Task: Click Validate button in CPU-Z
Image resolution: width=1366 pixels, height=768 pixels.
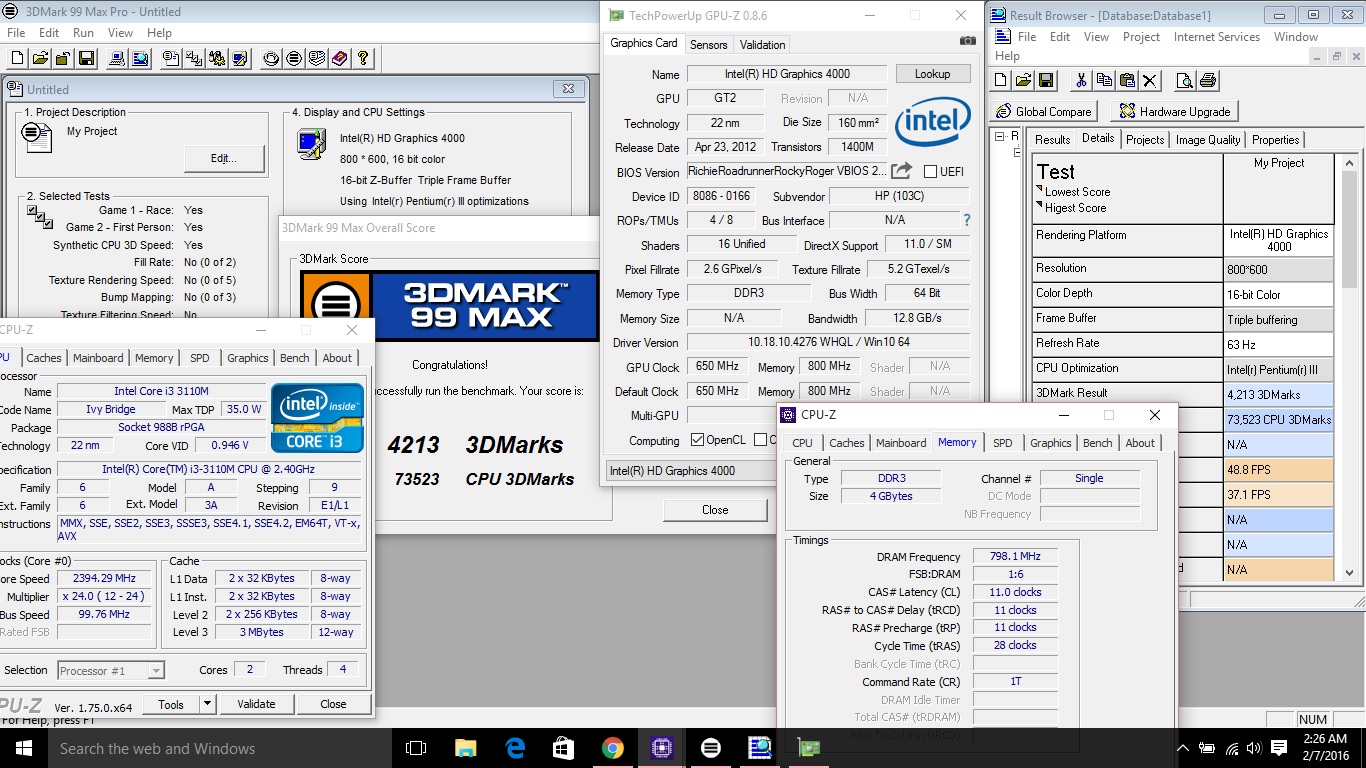Action: 256,704
